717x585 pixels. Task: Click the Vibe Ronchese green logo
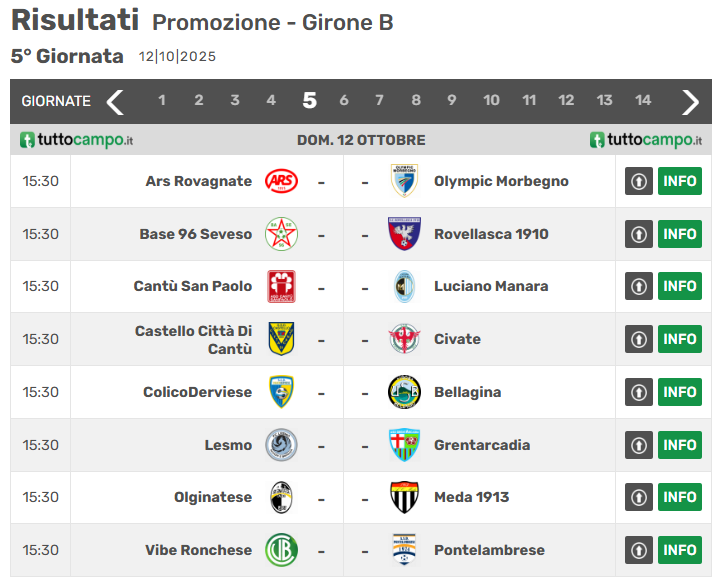(281, 550)
